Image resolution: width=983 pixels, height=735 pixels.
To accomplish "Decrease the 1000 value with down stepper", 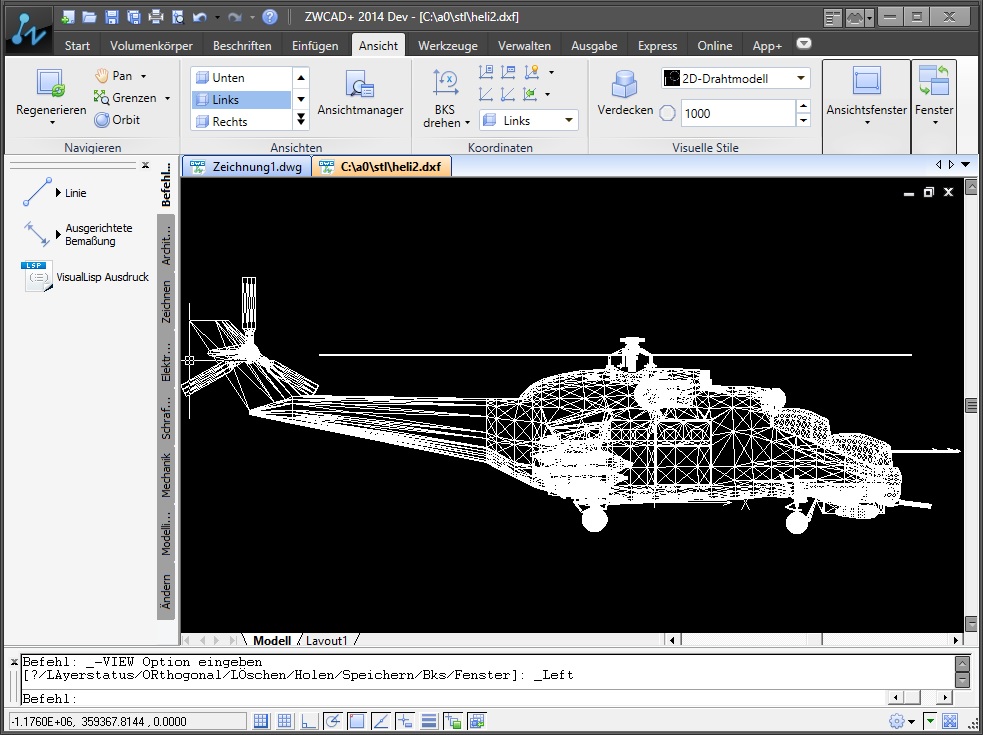I will [x=803, y=120].
